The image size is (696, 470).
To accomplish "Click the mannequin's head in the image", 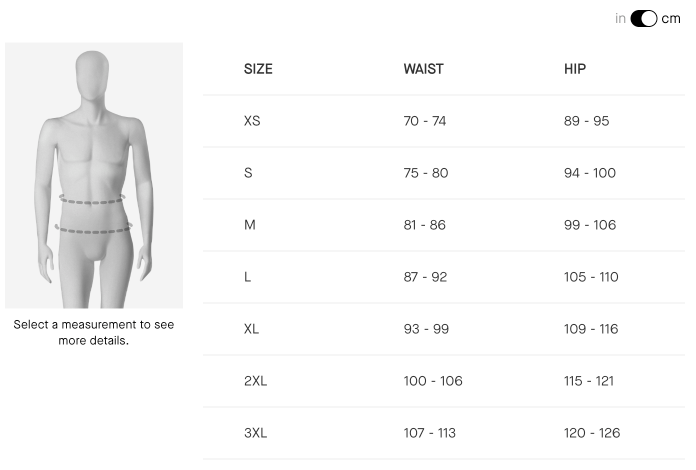I will click(92, 75).
